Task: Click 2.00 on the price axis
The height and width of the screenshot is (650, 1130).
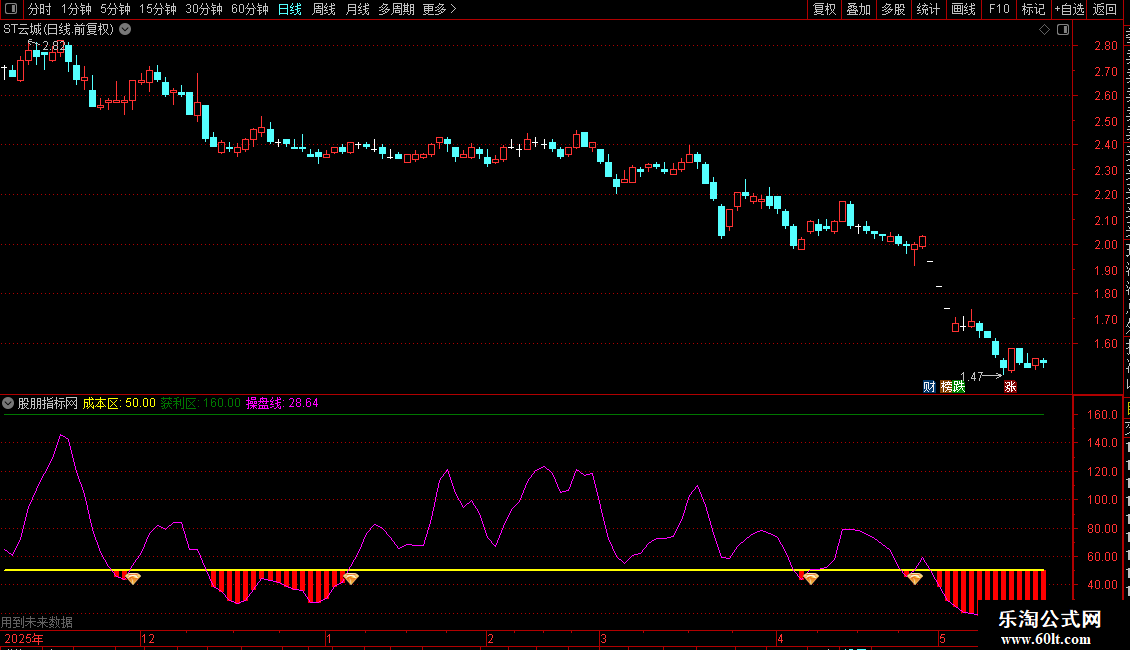Action: point(1105,245)
